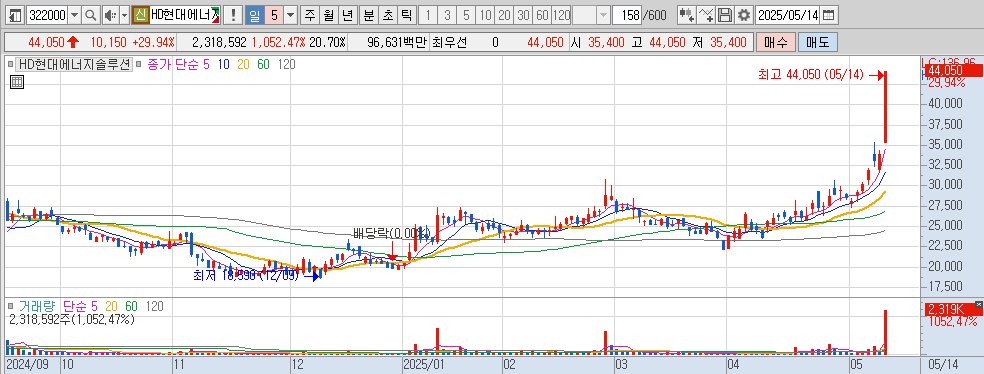
Task: Click the 배당락 ex-dividend marker
Action: click(x=392, y=235)
